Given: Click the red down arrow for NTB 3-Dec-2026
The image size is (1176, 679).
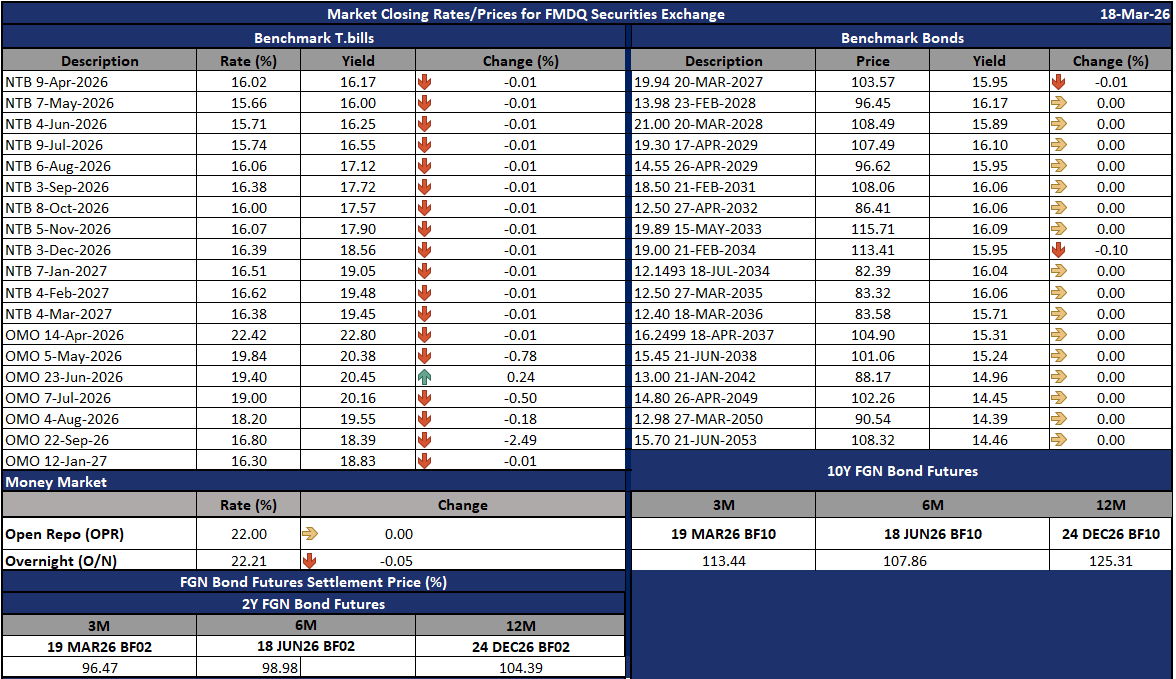Looking at the screenshot, I should coord(424,250).
